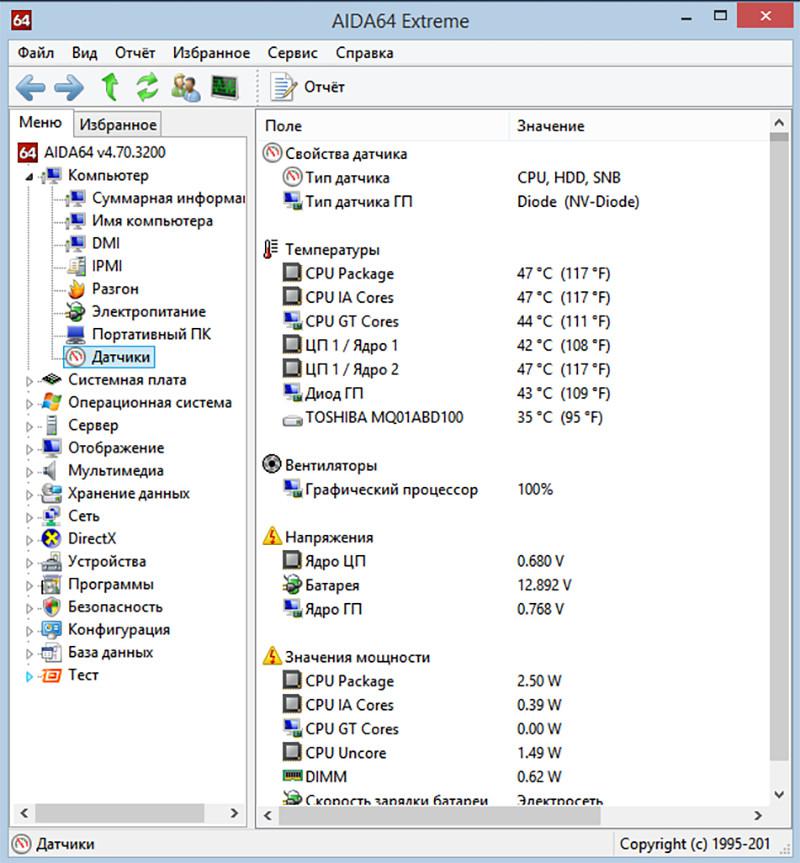Expand the Тест branch
This screenshot has height=863, width=800.
(30, 676)
